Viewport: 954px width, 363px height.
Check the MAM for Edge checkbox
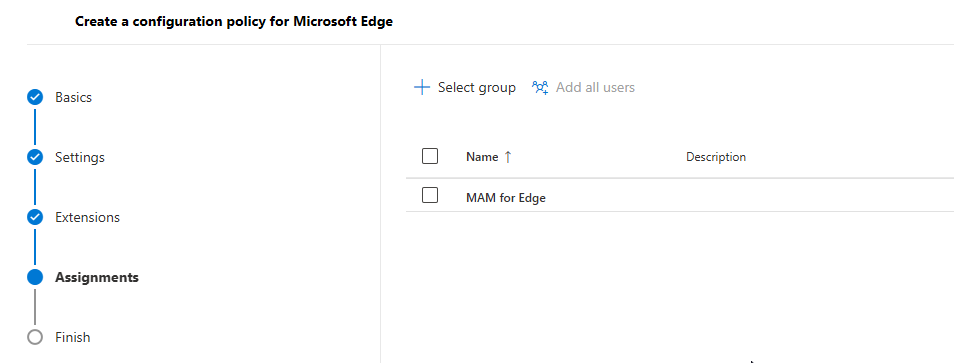(x=430, y=195)
